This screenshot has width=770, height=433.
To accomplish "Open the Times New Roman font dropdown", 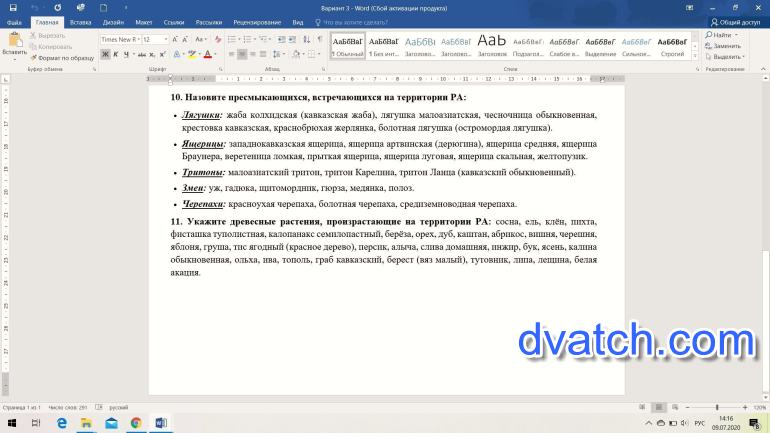I will pos(119,39).
